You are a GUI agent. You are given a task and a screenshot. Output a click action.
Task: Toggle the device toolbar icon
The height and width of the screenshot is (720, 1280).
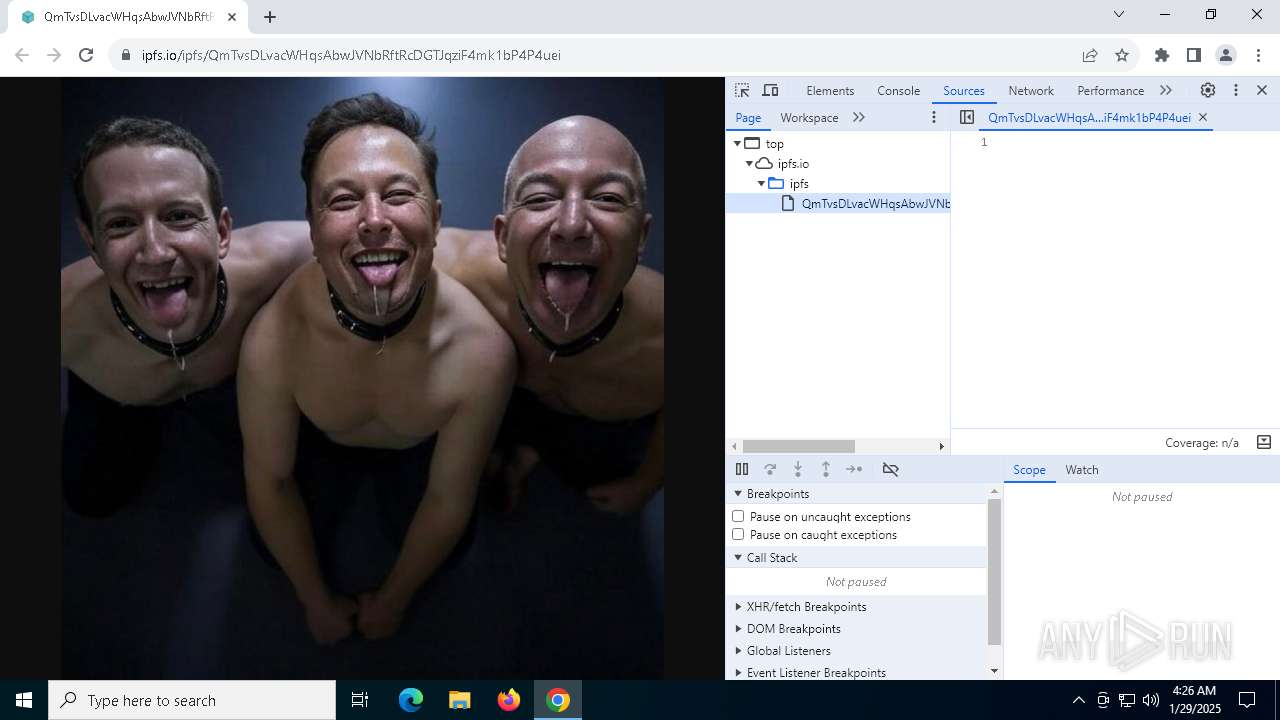770,90
